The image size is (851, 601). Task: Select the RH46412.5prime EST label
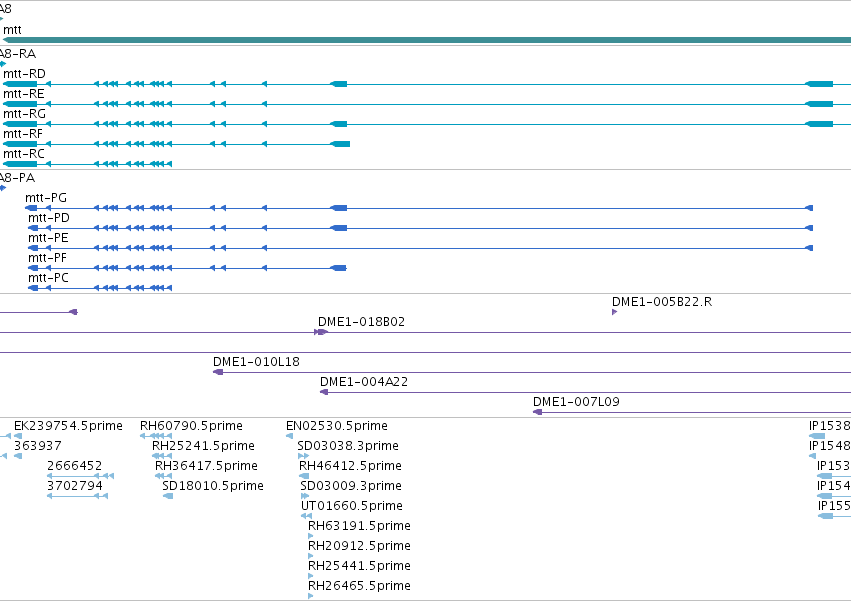coord(350,466)
